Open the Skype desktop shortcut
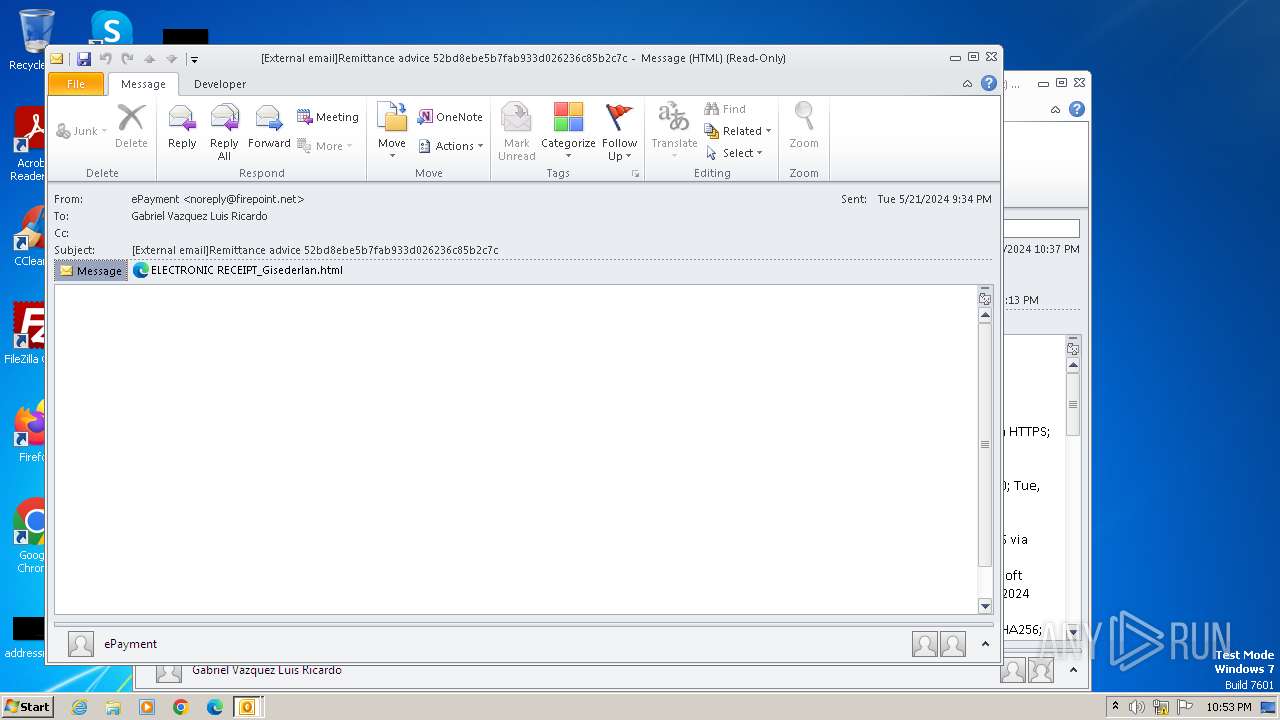Image resolution: width=1280 pixels, height=720 pixels. pos(110,28)
